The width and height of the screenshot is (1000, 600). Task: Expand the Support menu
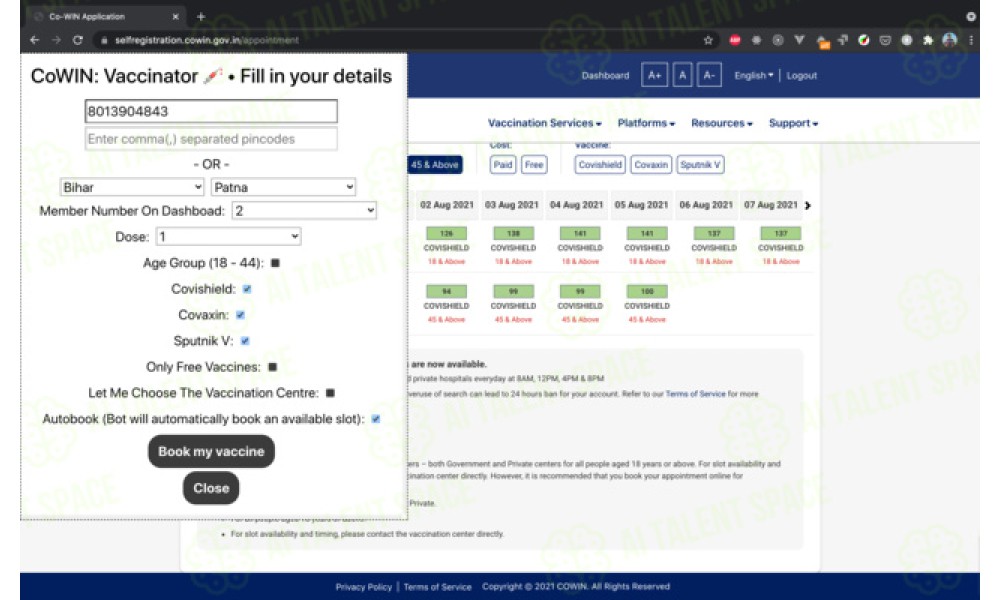pyautogui.click(x=793, y=123)
